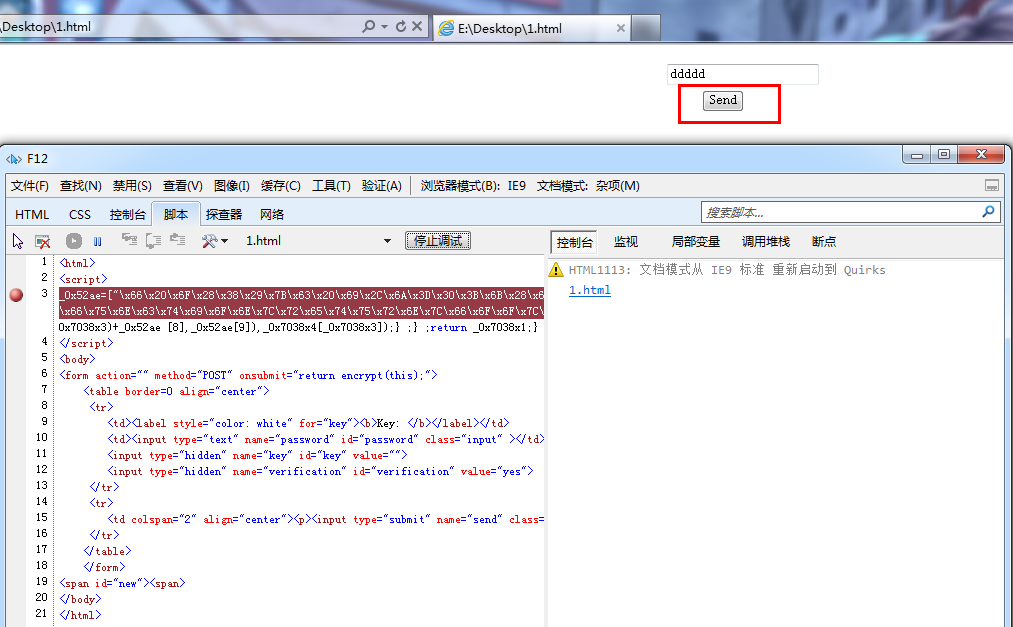Open the 缓存(C) menu
1013x627 pixels.
coord(280,186)
